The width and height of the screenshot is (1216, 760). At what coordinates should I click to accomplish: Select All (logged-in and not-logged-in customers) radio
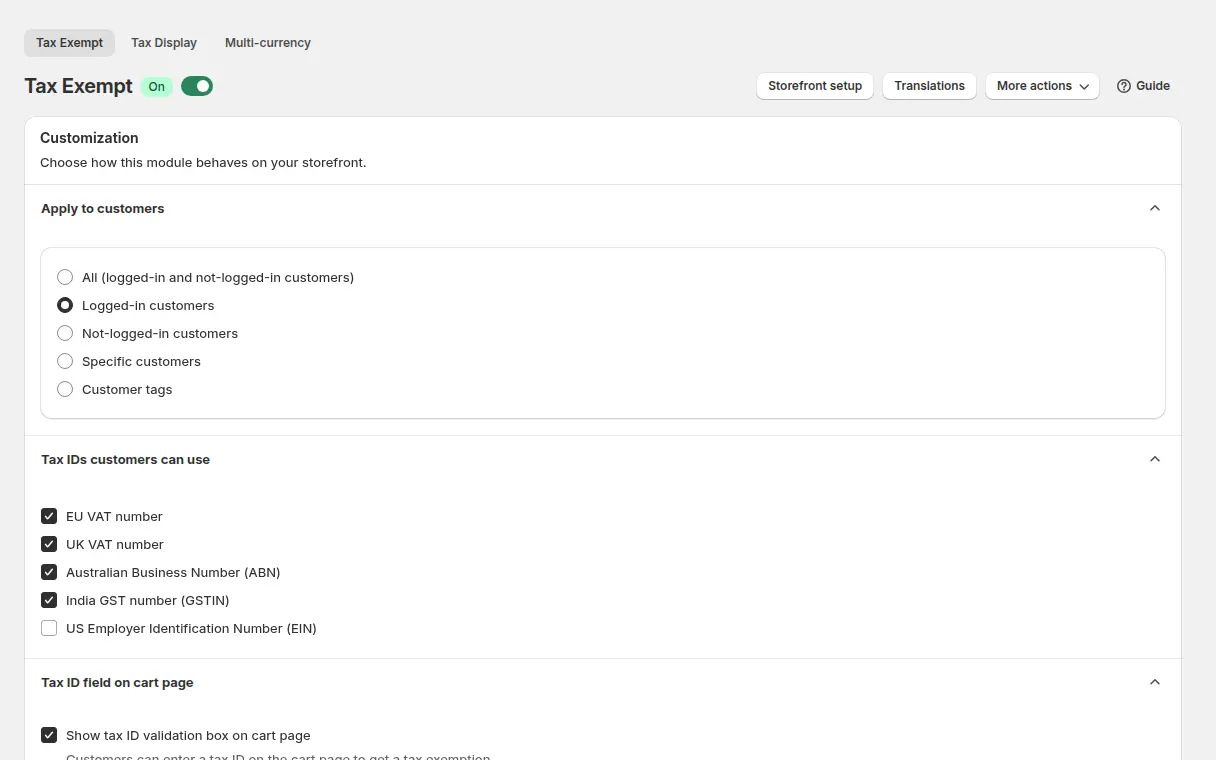tap(65, 277)
